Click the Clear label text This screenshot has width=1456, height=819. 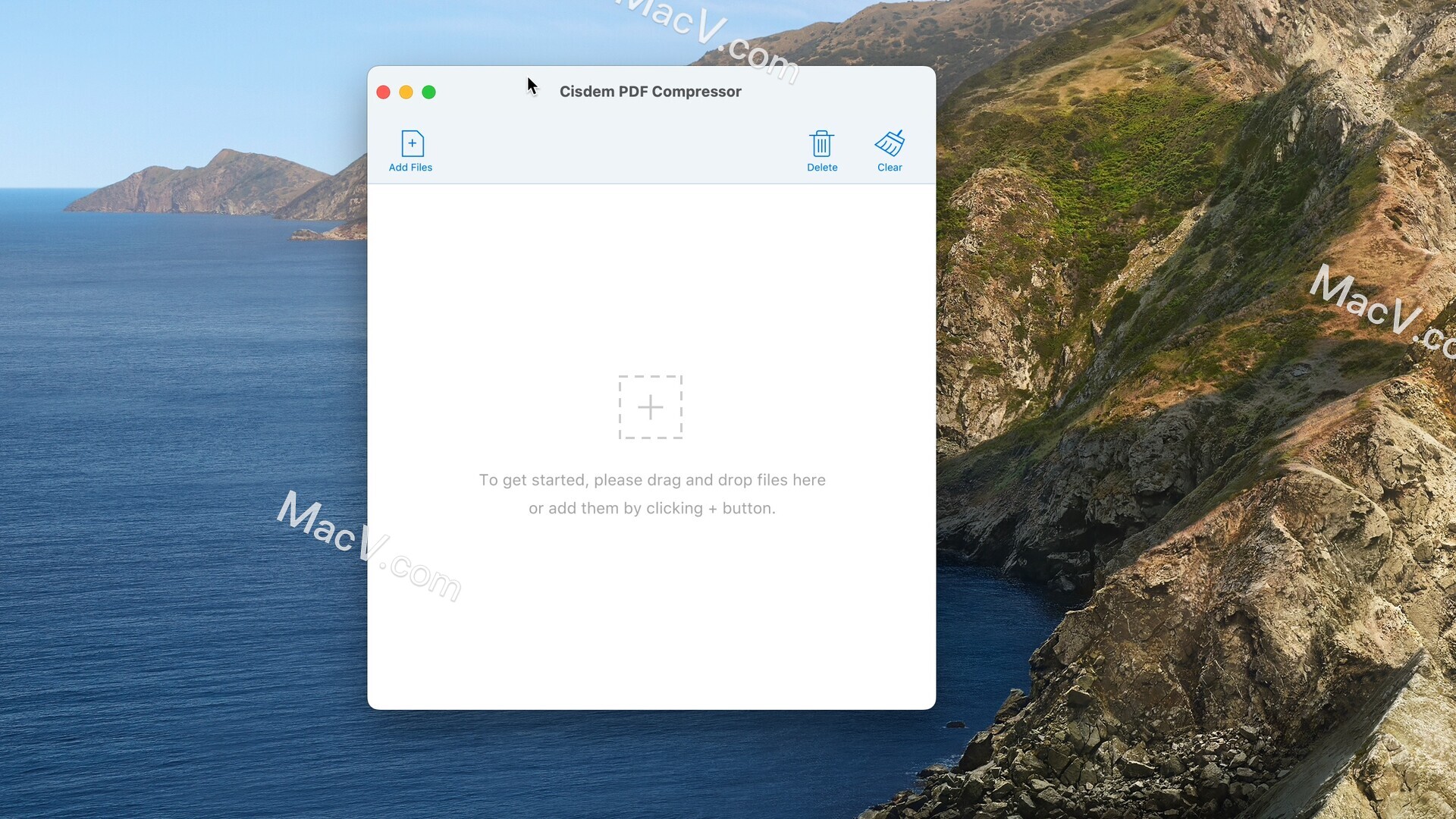(889, 168)
